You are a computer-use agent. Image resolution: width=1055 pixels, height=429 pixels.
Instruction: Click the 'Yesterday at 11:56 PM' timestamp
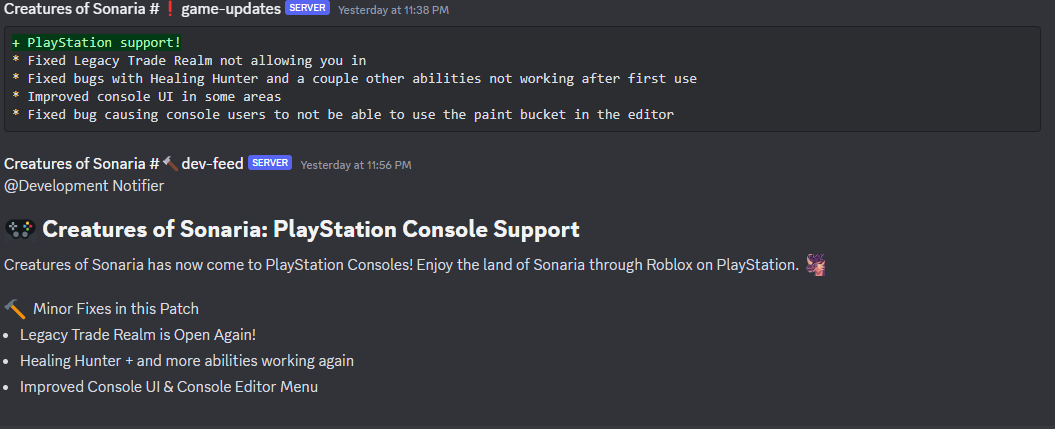pos(355,164)
